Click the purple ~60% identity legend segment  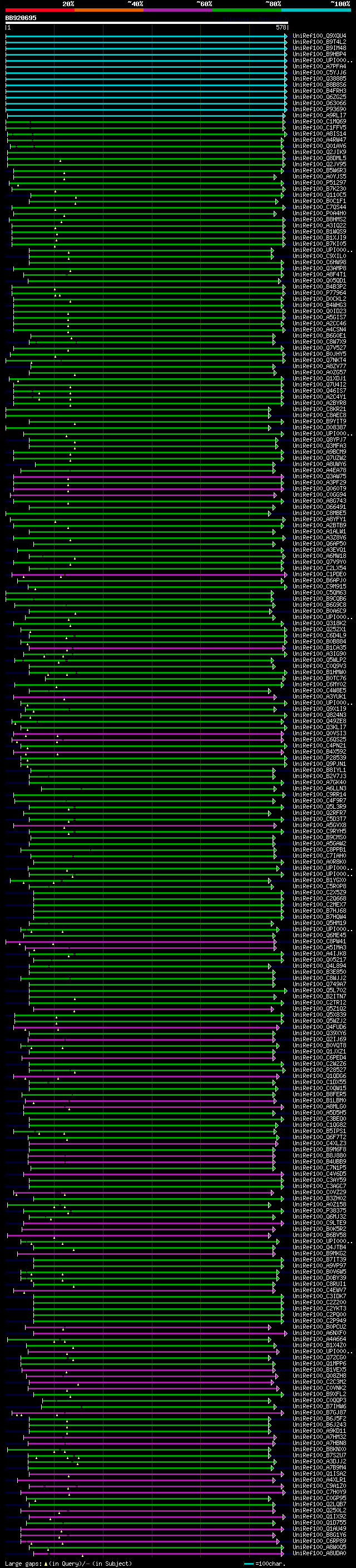[177, 10]
